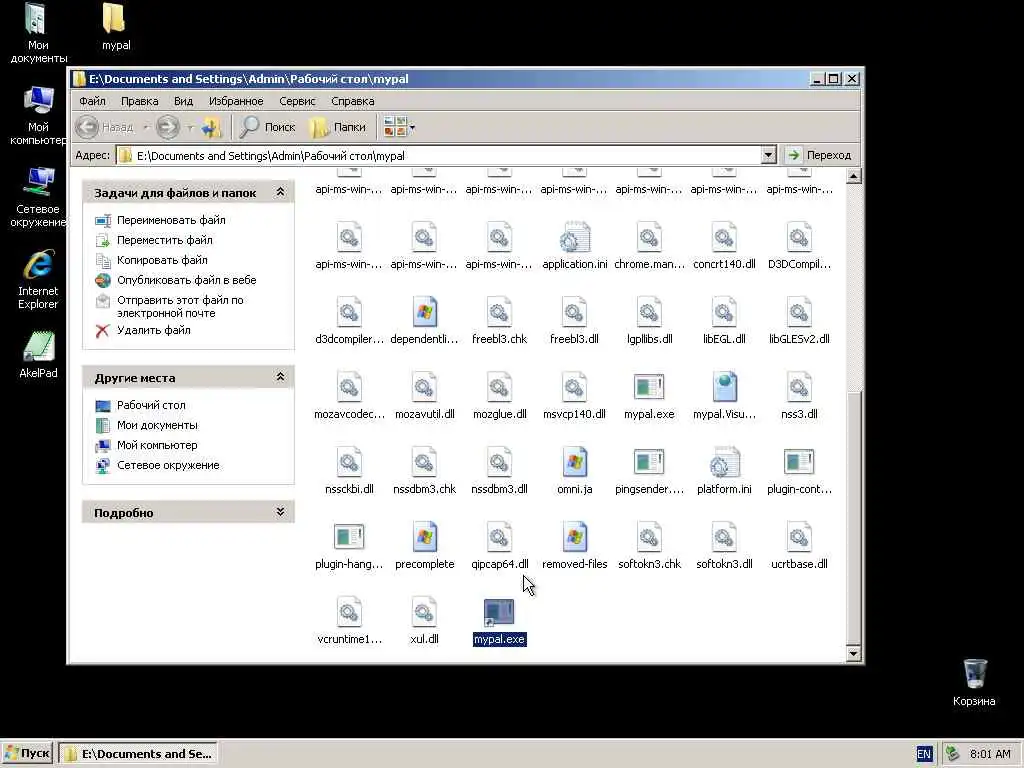Select the application.ini file

[x=574, y=248]
